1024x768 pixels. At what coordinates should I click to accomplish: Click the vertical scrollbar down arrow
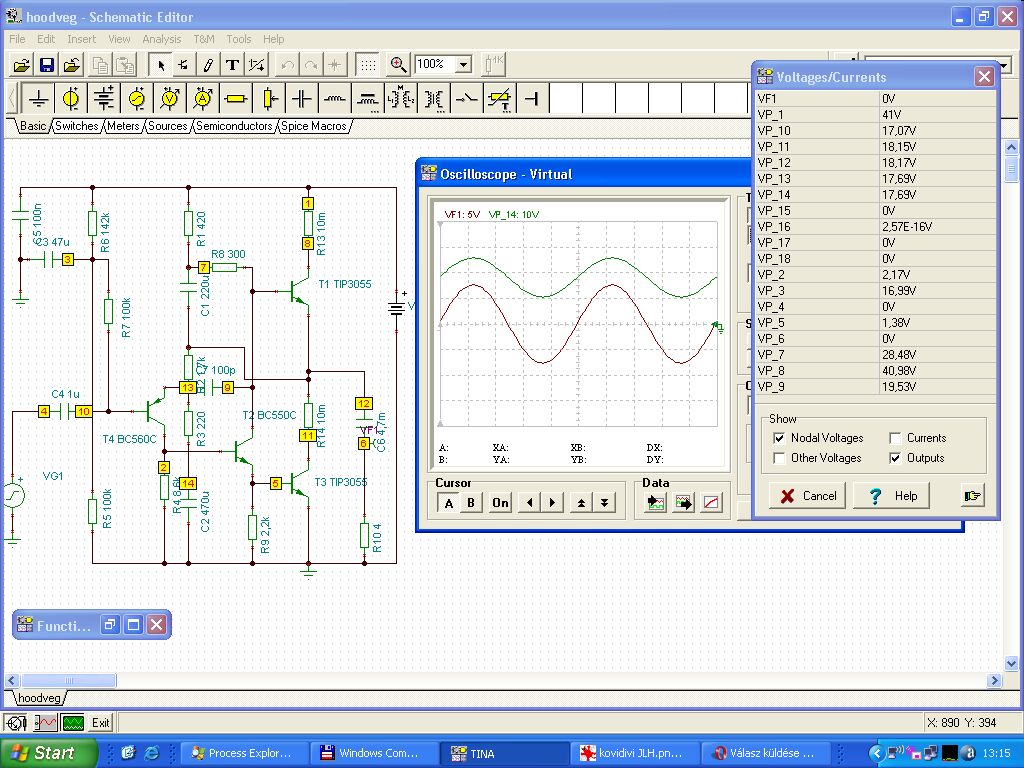1011,664
